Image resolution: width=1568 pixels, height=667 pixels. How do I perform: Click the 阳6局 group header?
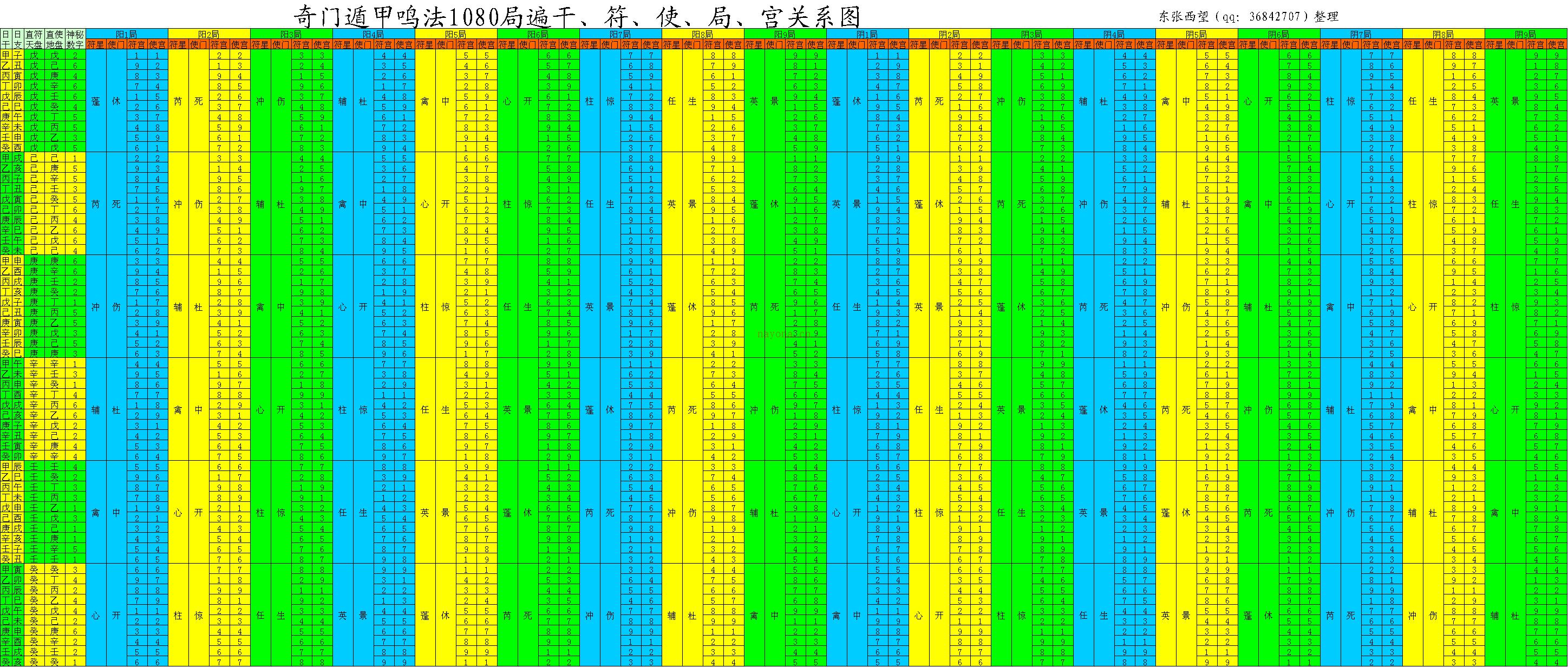click(x=538, y=34)
